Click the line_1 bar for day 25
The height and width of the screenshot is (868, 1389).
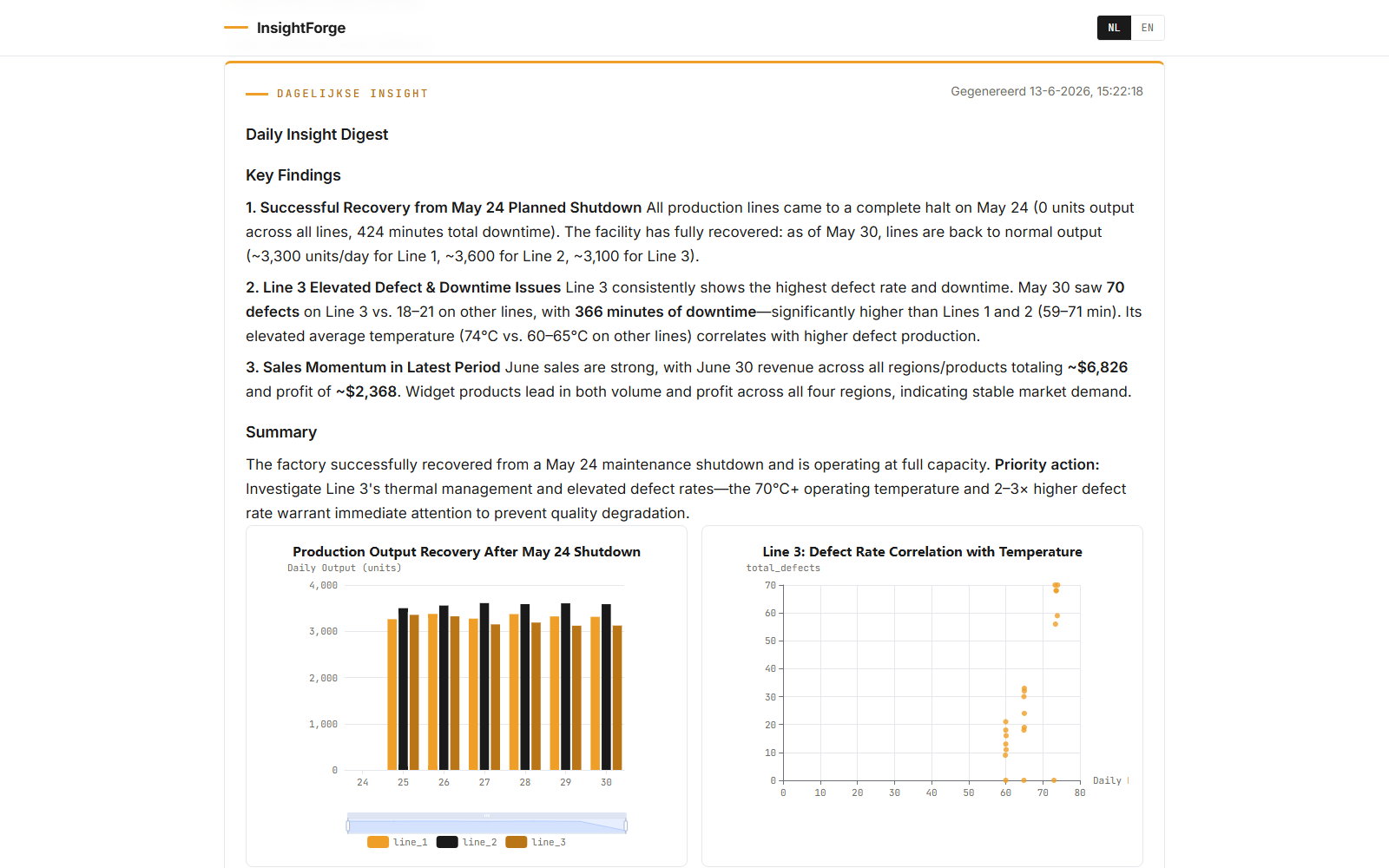coord(392,694)
